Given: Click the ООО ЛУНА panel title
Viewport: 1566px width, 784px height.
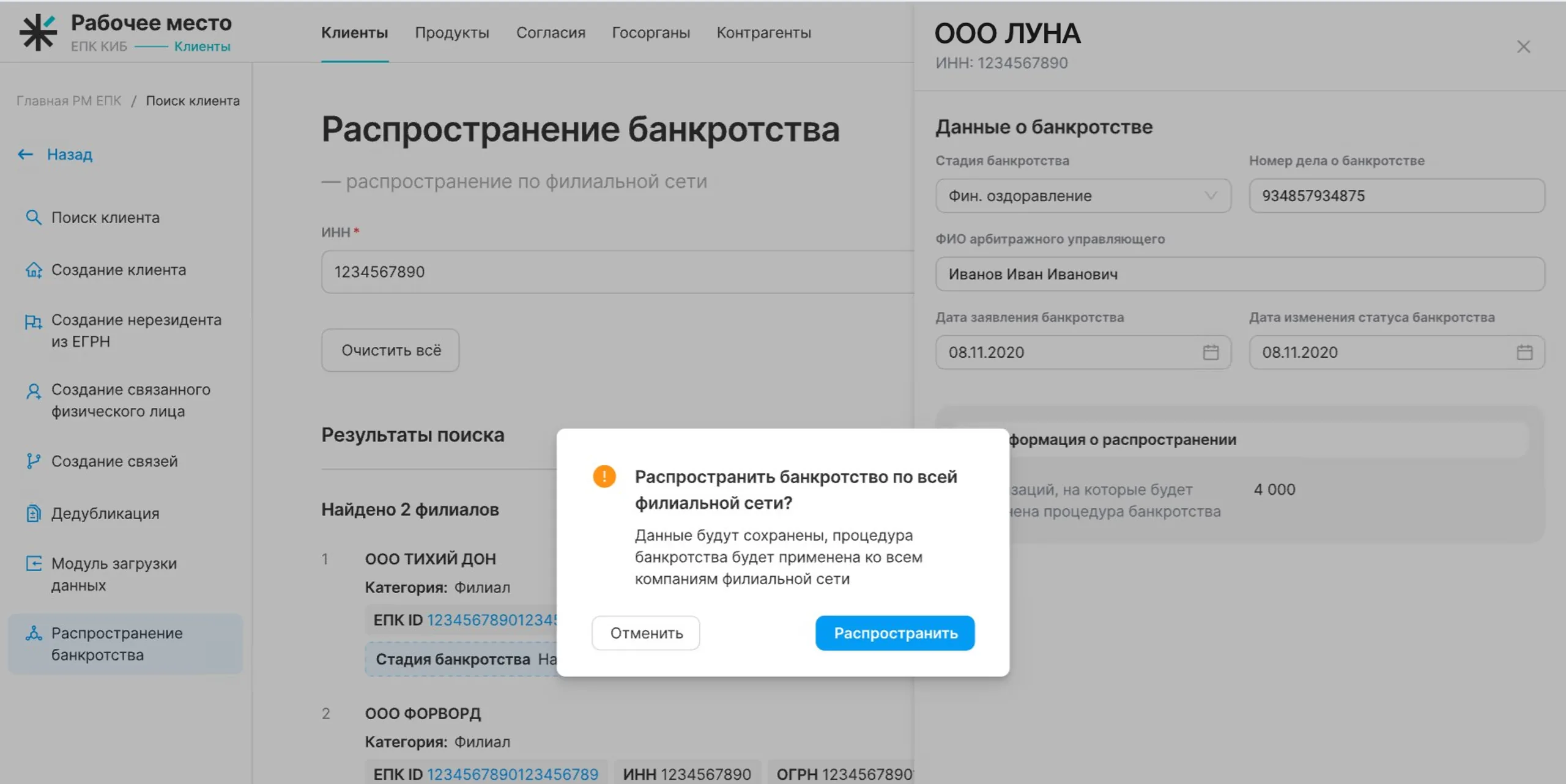Looking at the screenshot, I should click(x=1008, y=33).
